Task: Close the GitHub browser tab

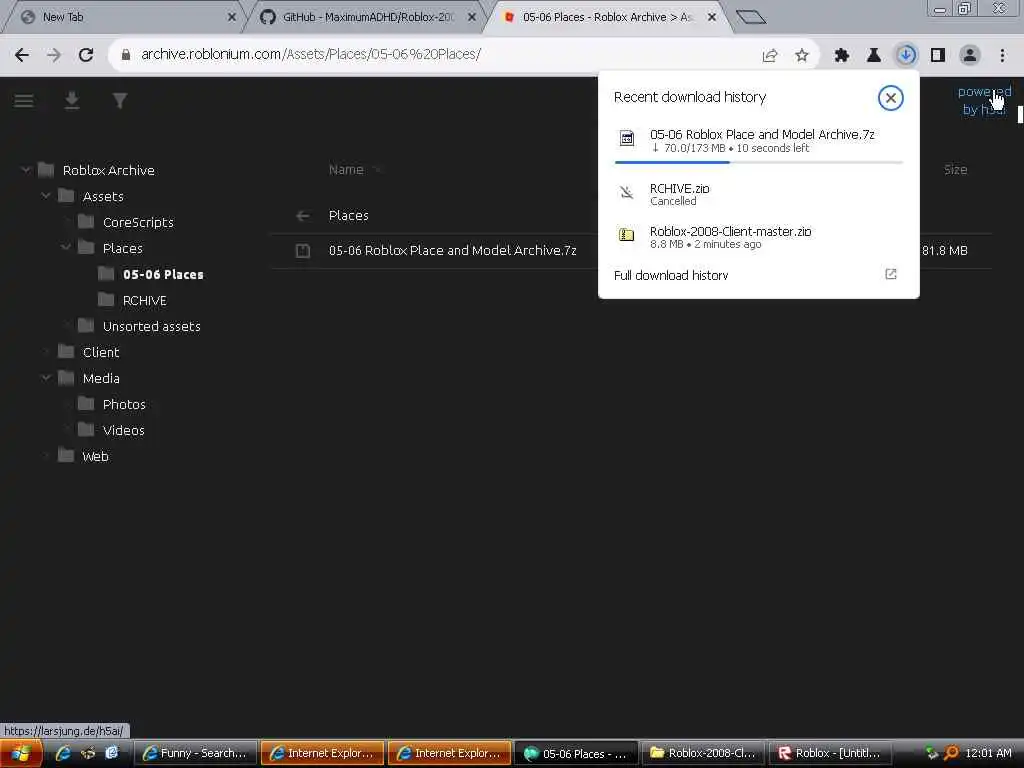Action: click(472, 17)
